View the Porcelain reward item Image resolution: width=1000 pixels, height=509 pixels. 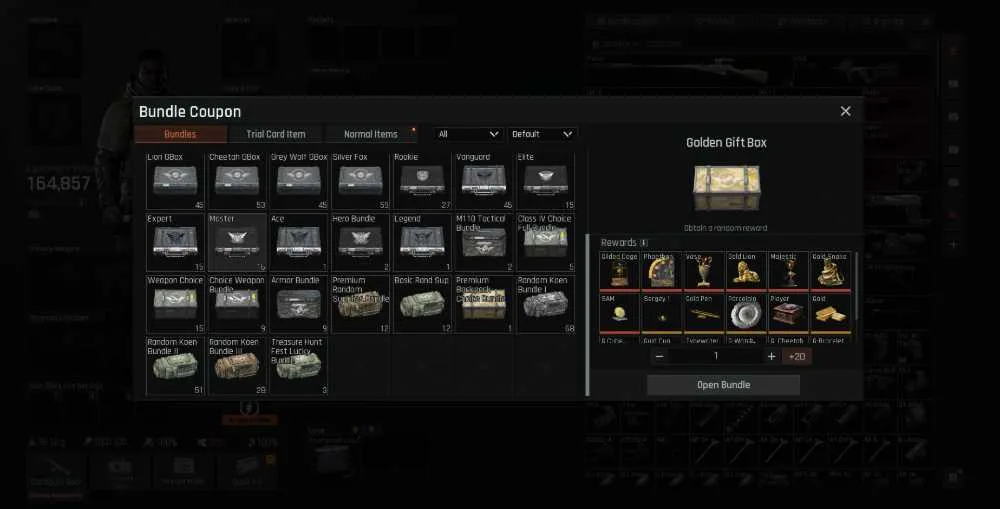pyautogui.click(x=746, y=314)
